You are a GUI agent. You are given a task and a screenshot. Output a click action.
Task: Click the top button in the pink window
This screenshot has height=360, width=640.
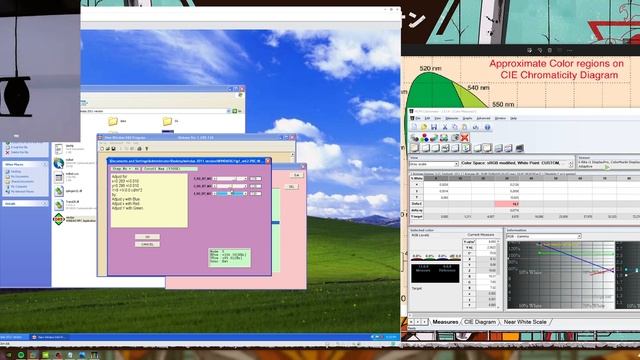click(x=297, y=175)
